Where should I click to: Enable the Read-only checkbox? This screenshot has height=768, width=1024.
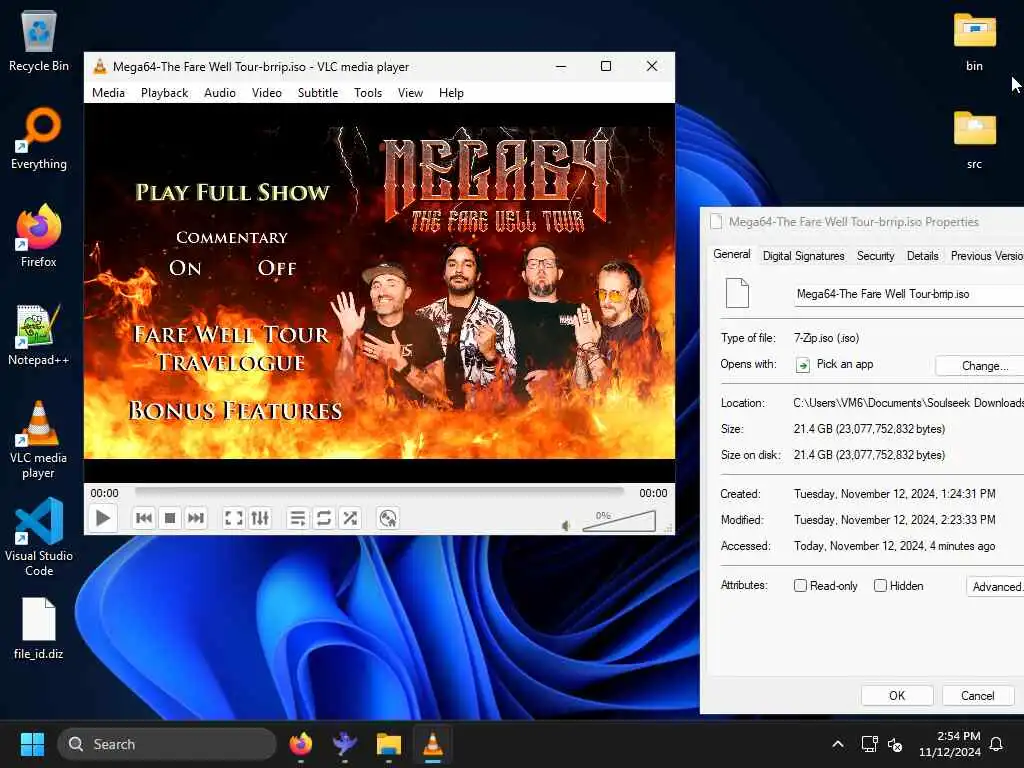point(800,586)
